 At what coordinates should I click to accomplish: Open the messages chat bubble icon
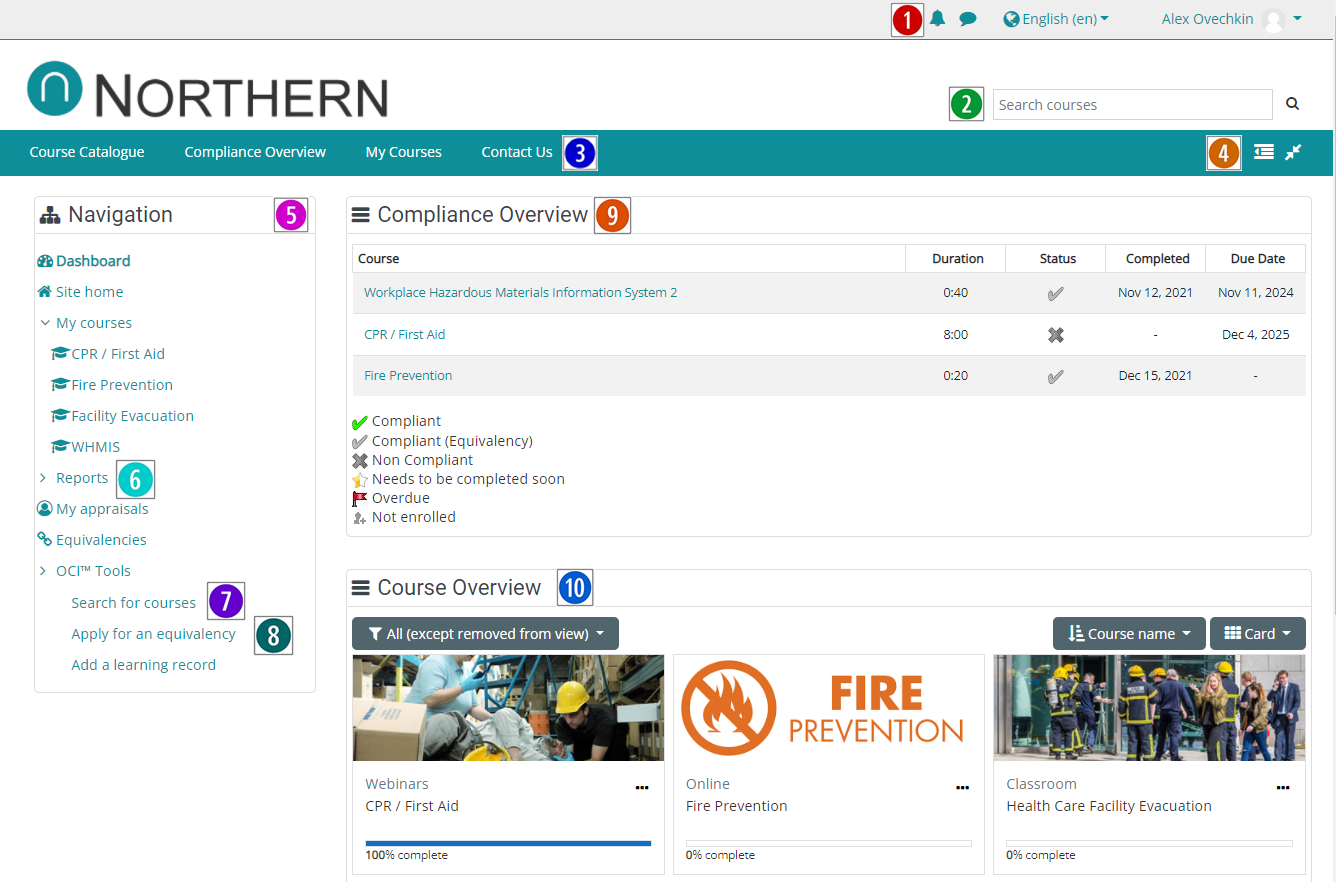point(967,19)
